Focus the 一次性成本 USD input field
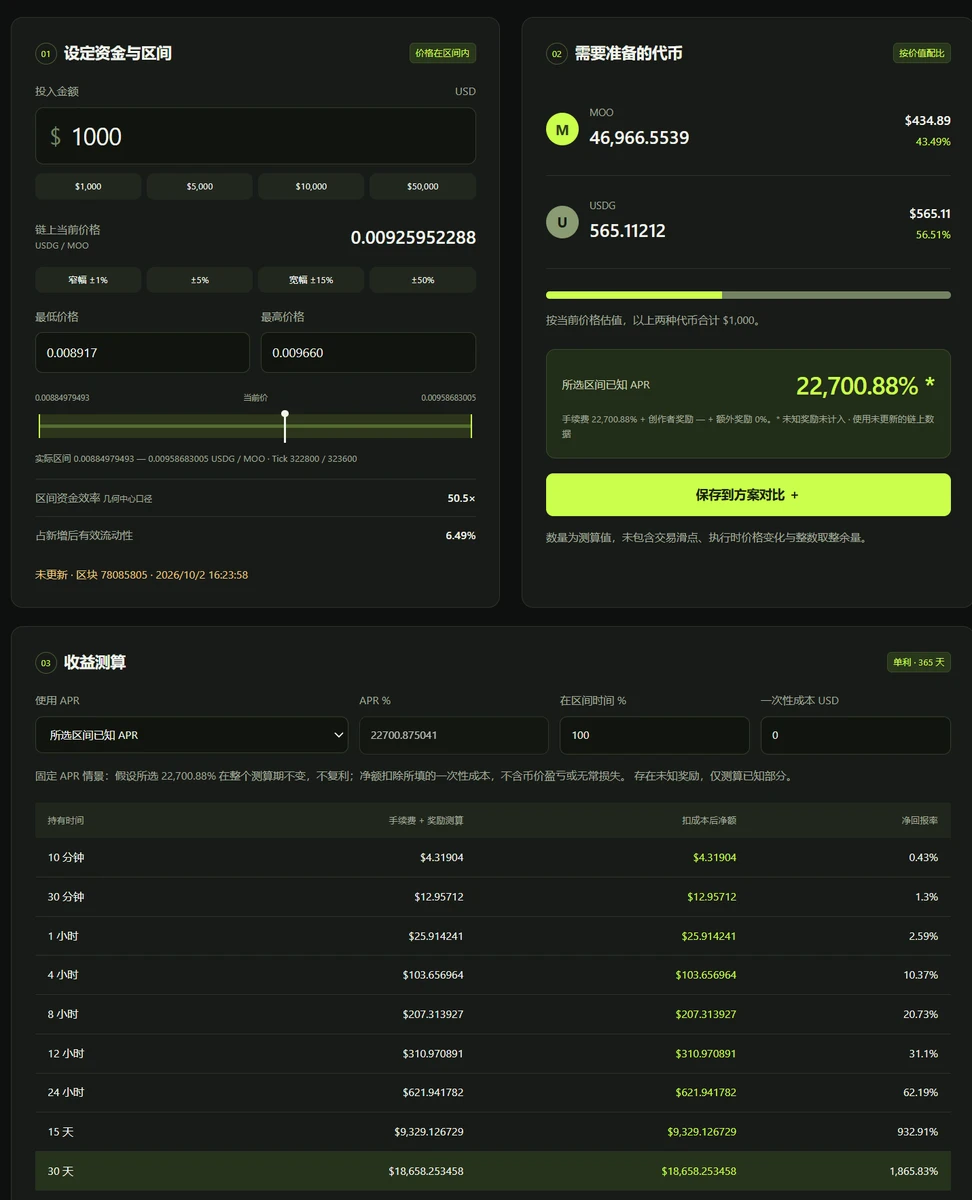This screenshot has height=1200, width=972. coord(856,735)
